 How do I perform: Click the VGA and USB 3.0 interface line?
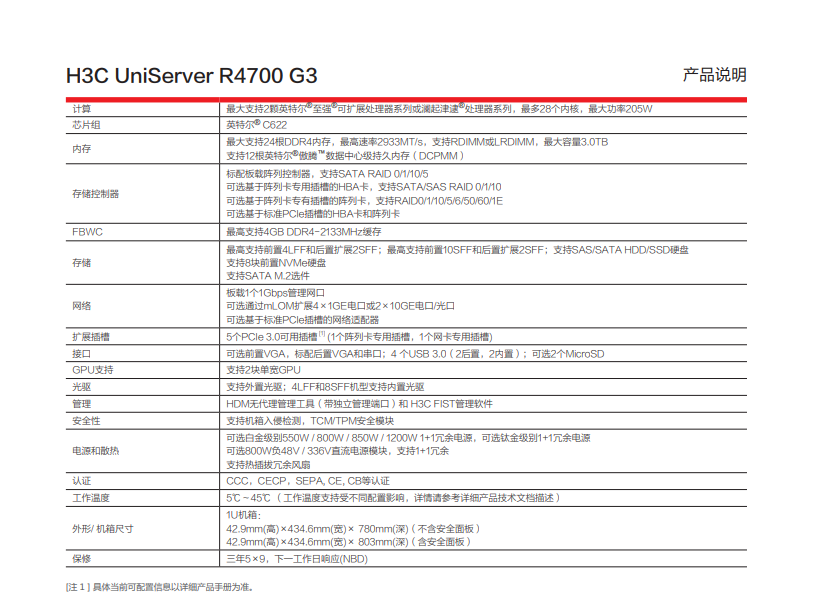click(415, 354)
